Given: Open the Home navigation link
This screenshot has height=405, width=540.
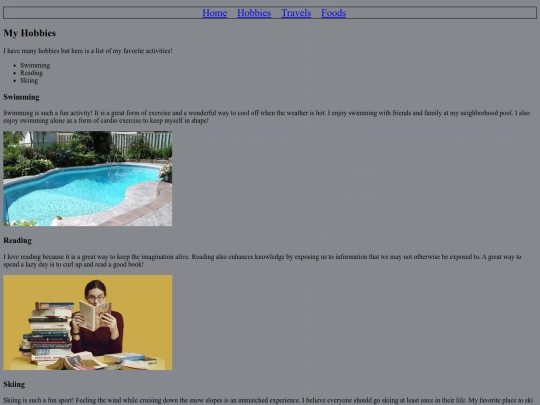Looking at the screenshot, I should click(215, 13).
